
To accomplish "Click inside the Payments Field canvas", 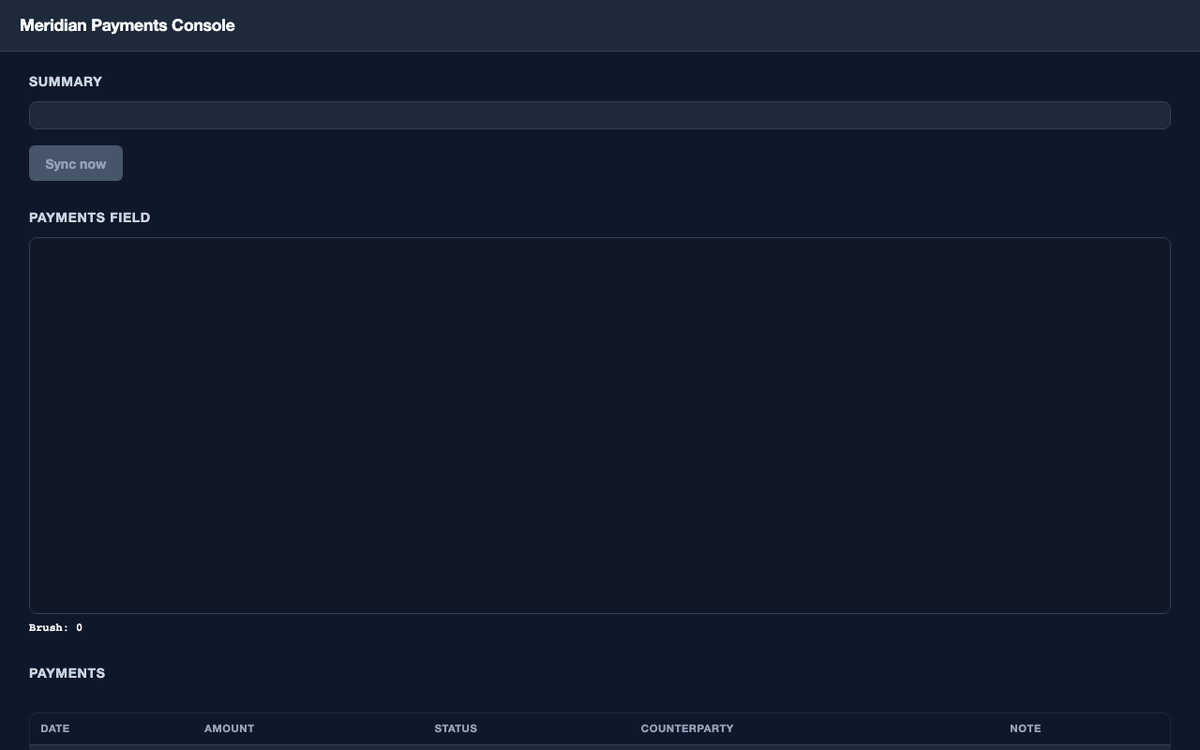I will [600, 425].
